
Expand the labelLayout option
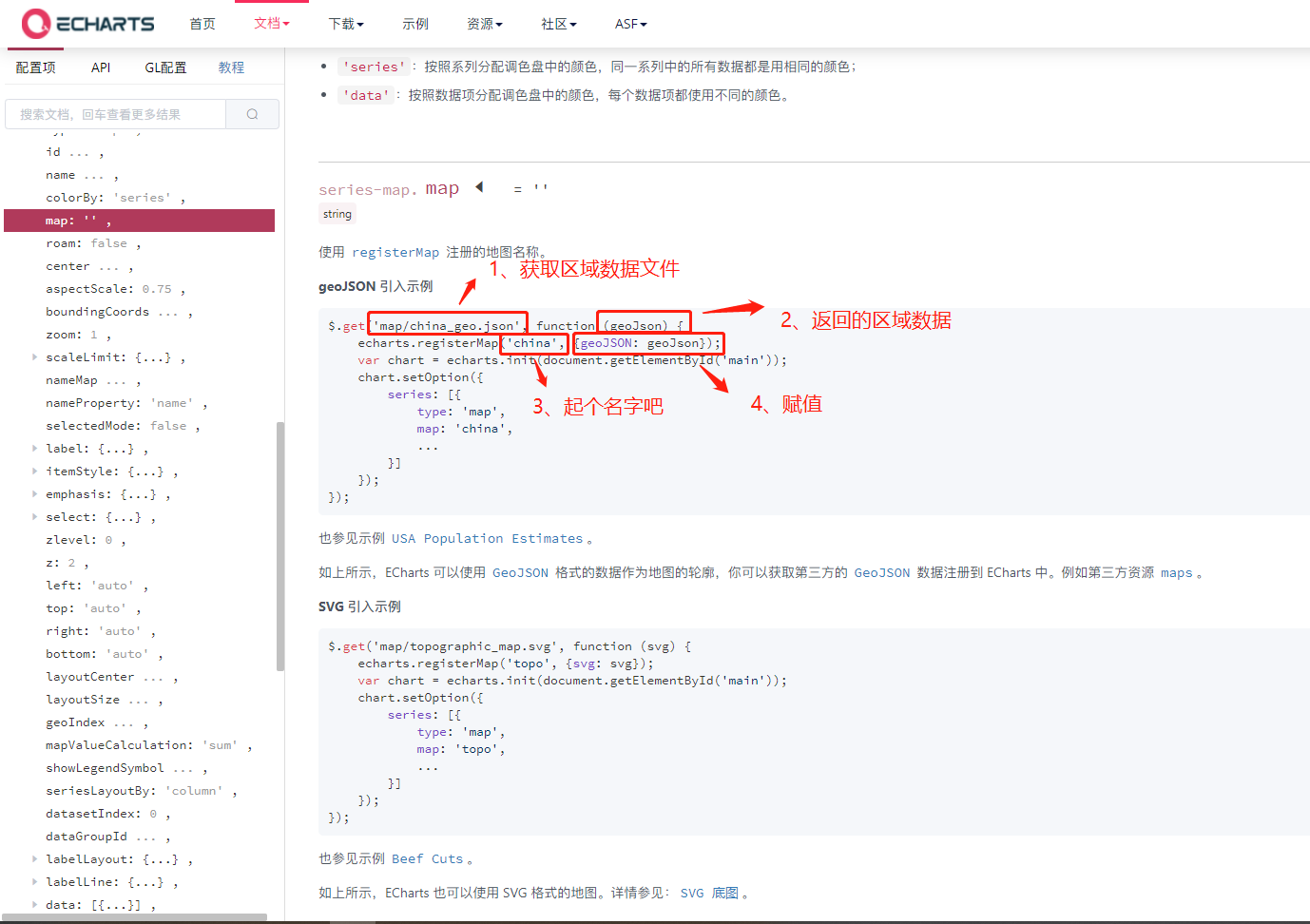click(x=34, y=858)
